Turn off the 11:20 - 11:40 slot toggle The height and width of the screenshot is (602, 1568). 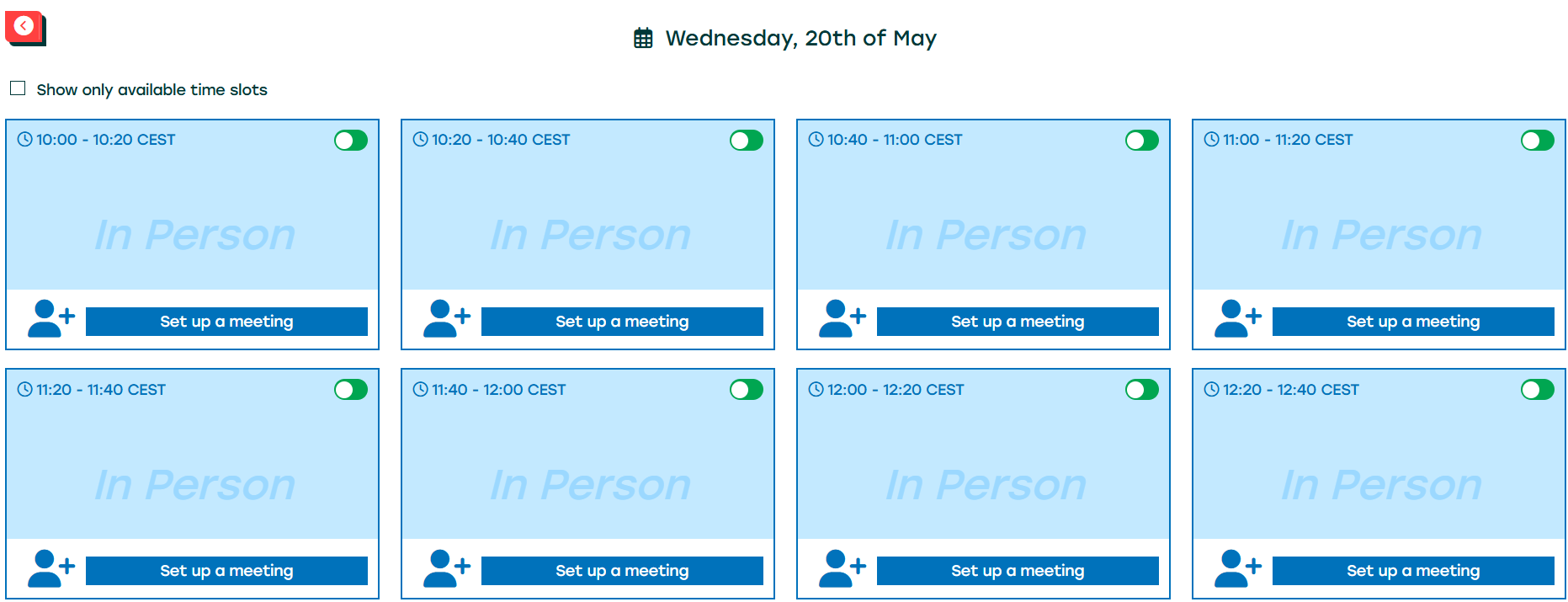[351, 390]
